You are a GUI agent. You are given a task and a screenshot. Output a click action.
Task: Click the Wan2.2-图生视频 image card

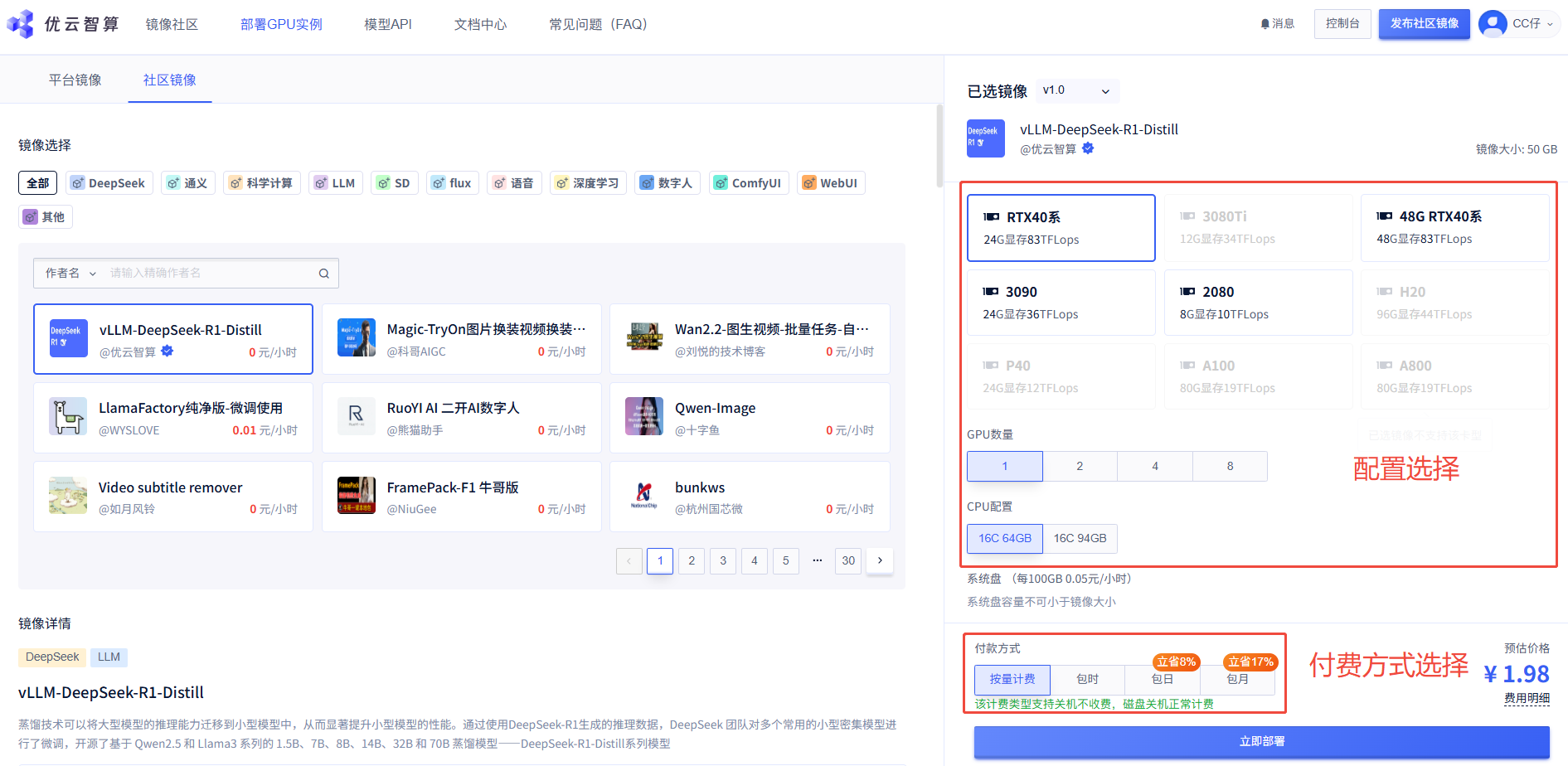pos(750,339)
